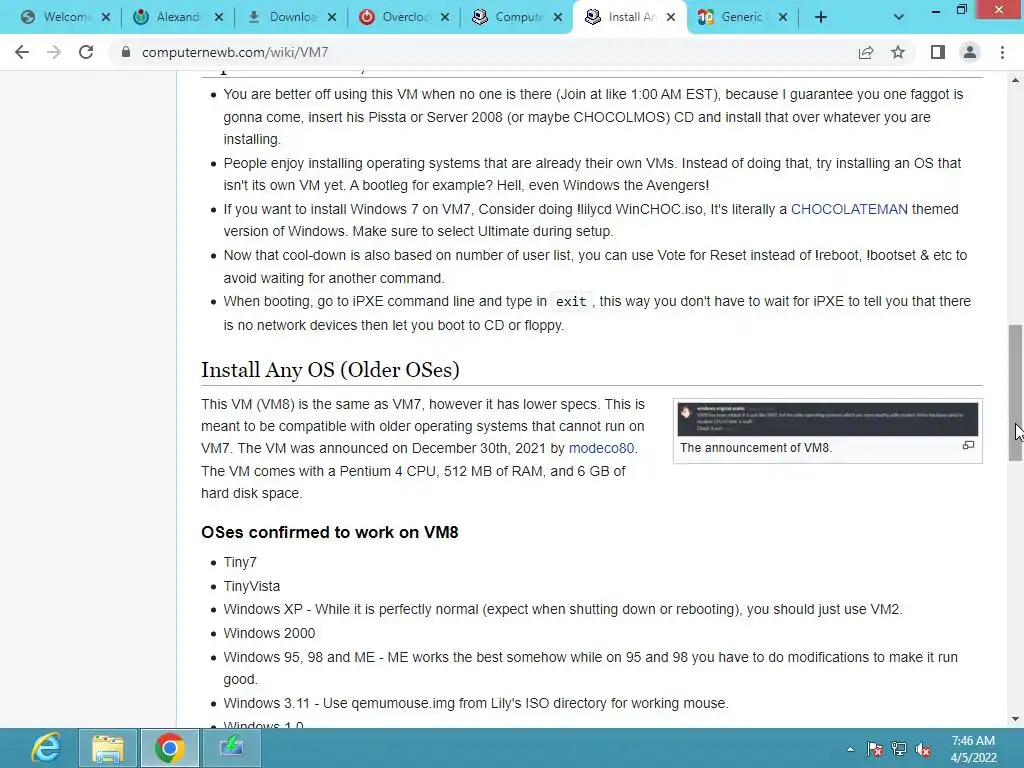The height and width of the screenshot is (768, 1024).
Task: Close the Downloa tab
Action: (x=332, y=18)
